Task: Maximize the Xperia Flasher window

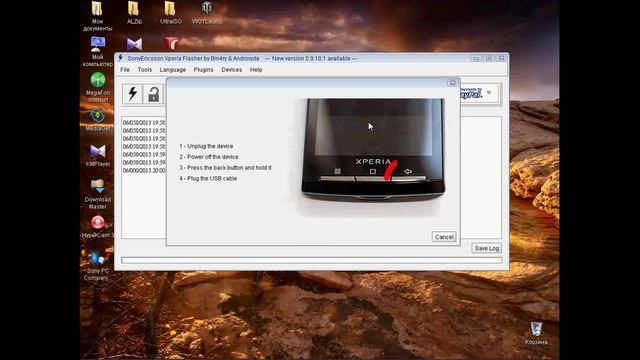Action: coord(489,58)
